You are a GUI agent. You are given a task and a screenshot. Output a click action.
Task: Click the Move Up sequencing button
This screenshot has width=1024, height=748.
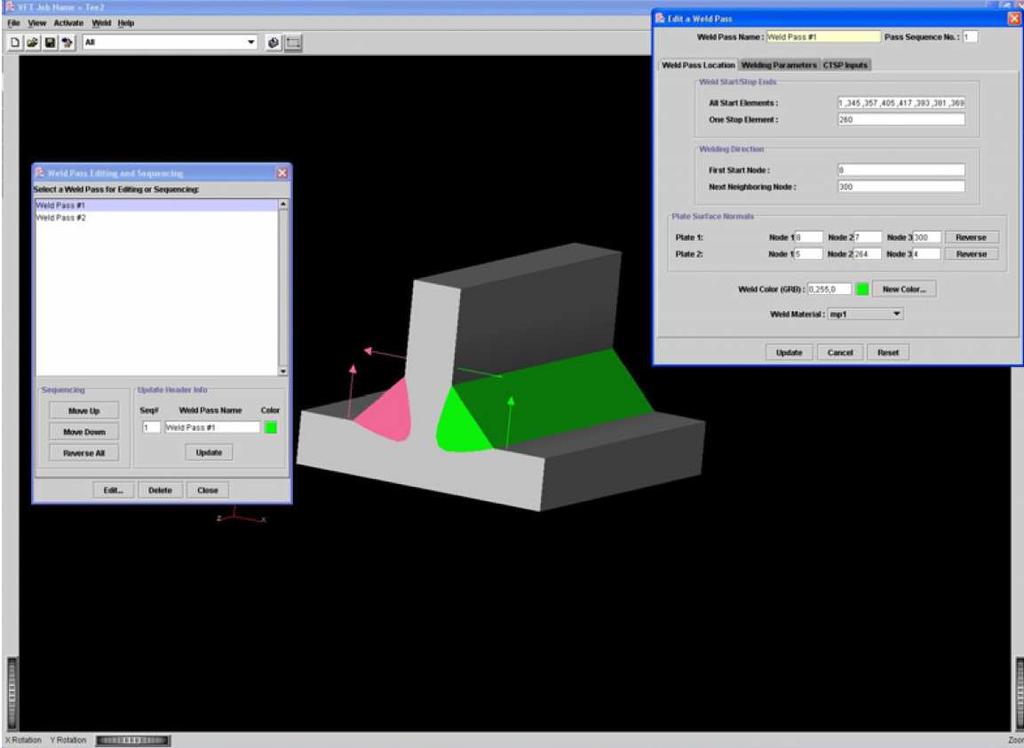coord(84,411)
